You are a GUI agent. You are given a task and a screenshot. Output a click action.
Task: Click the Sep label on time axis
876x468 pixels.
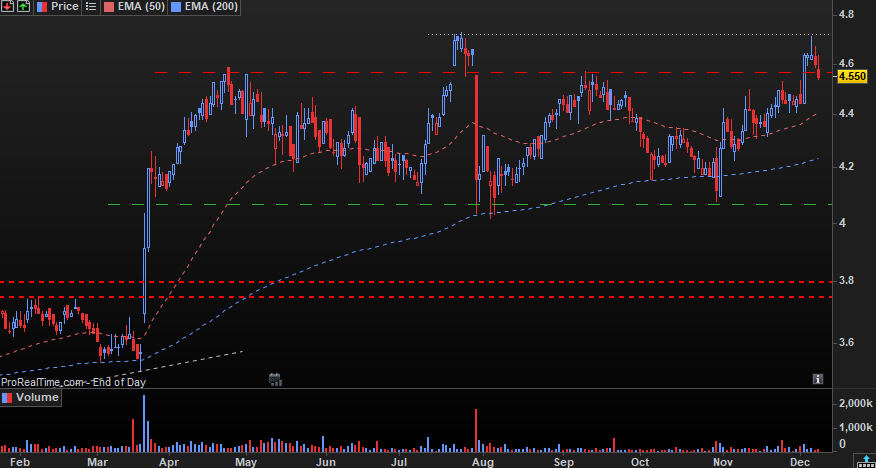tap(564, 462)
